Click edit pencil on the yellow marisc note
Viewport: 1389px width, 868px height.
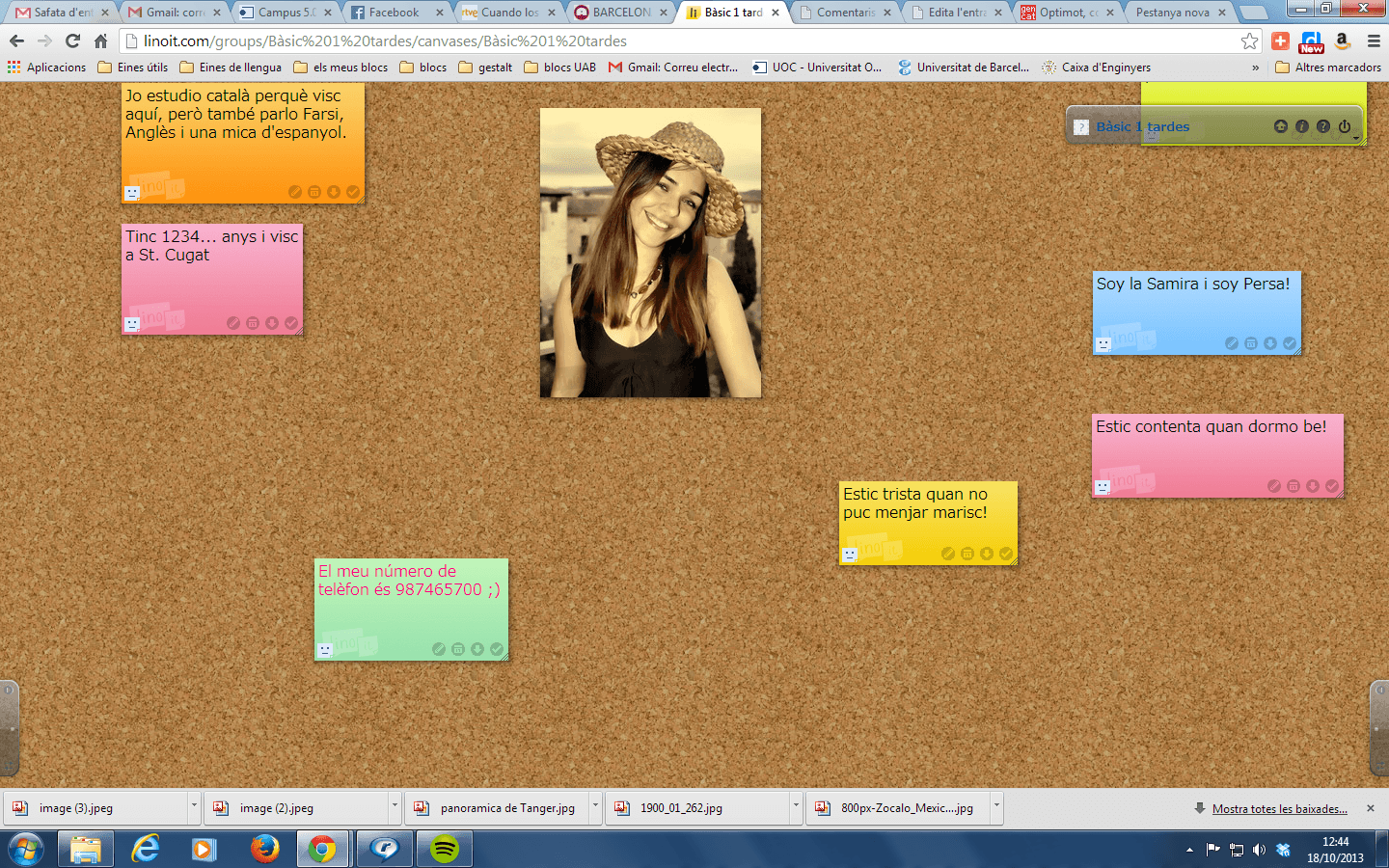tap(947, 554)
